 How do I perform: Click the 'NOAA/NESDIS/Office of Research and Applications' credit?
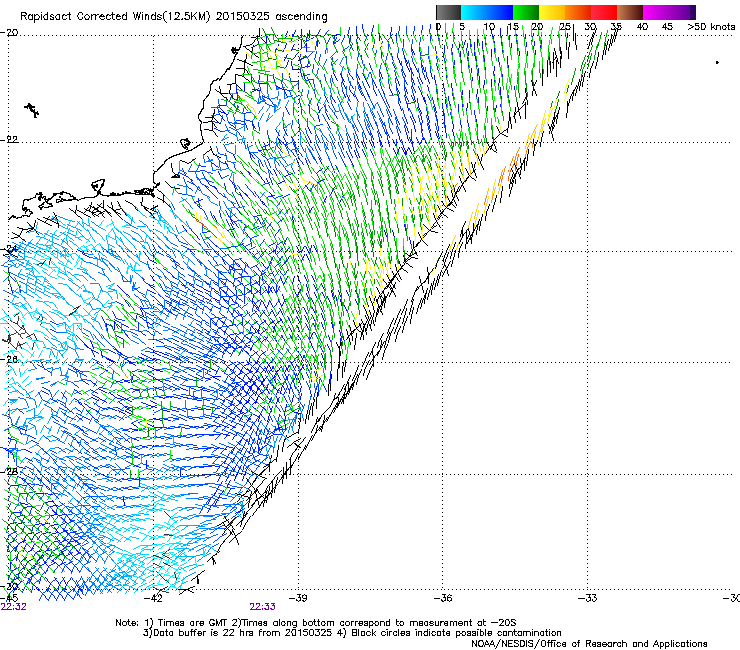click(x=589, y=644)
